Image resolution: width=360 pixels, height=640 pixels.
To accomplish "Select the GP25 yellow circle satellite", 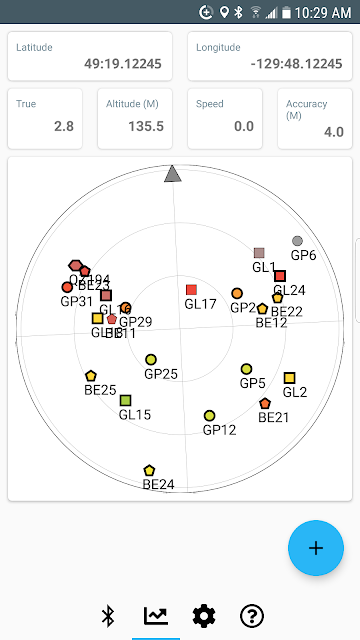I will click(151, 360).
